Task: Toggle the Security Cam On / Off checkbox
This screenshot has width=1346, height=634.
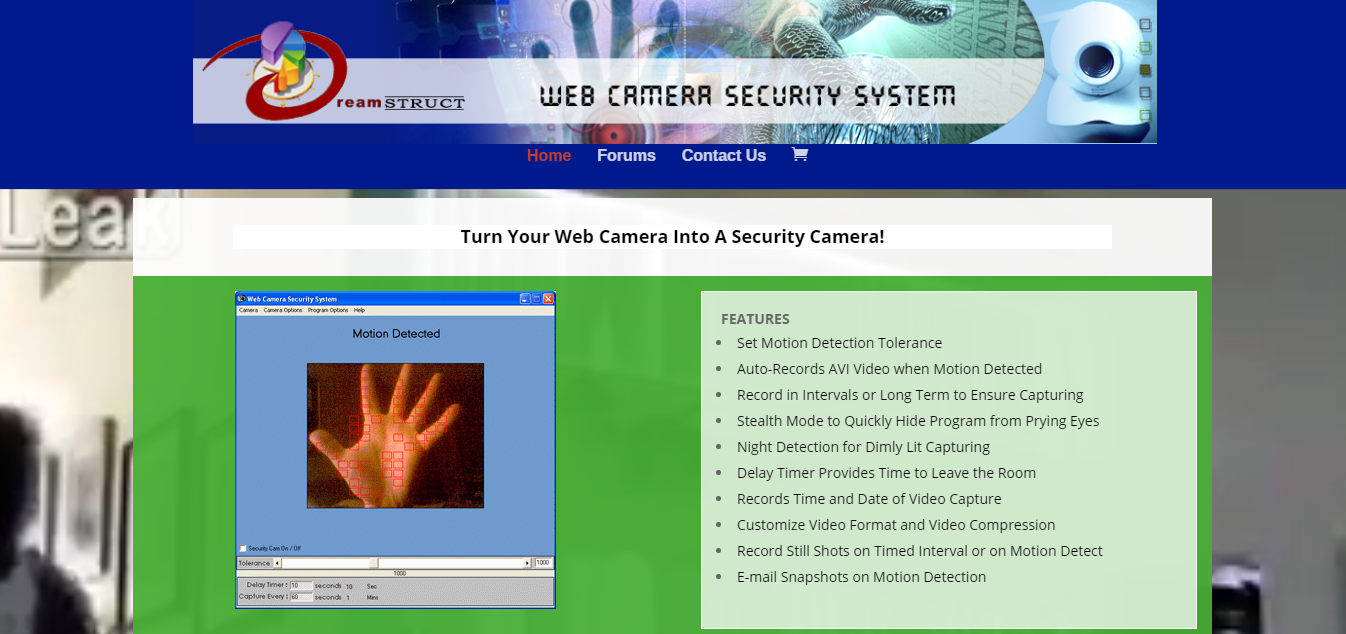Action: 243,548
